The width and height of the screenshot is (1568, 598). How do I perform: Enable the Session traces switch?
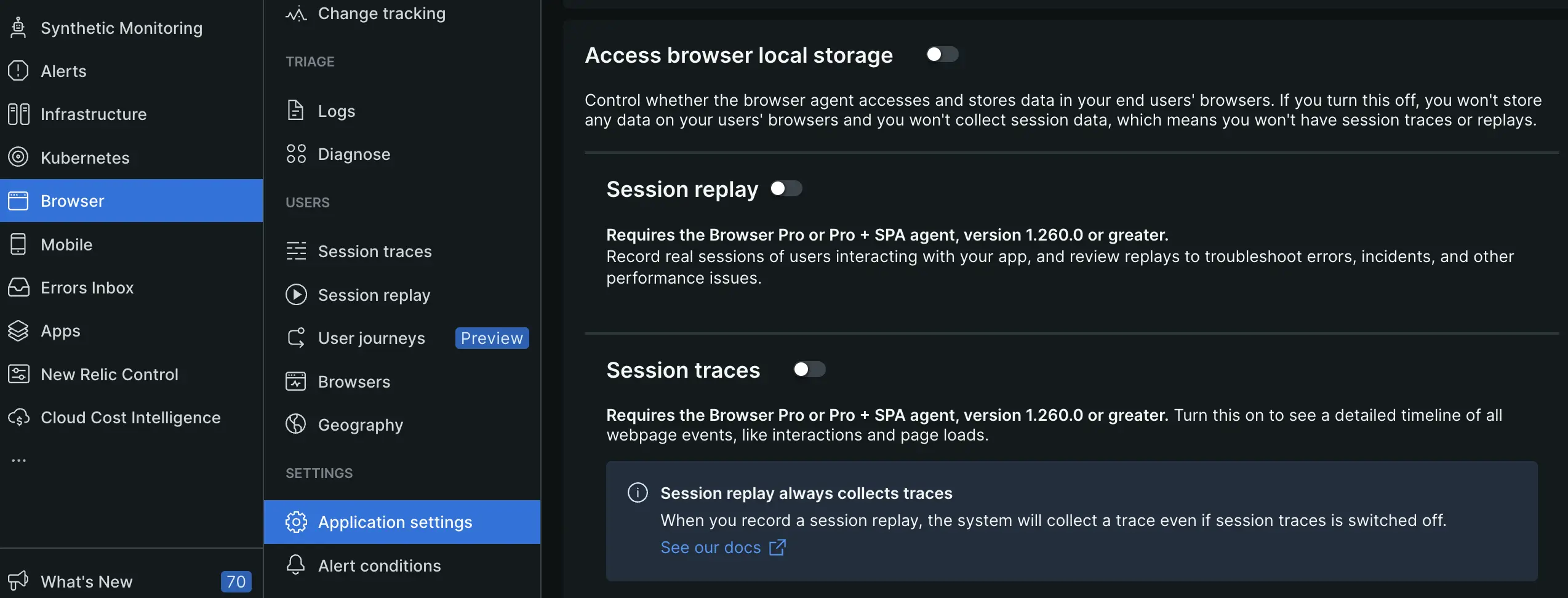pyautogui.click(x=809, y=369)
